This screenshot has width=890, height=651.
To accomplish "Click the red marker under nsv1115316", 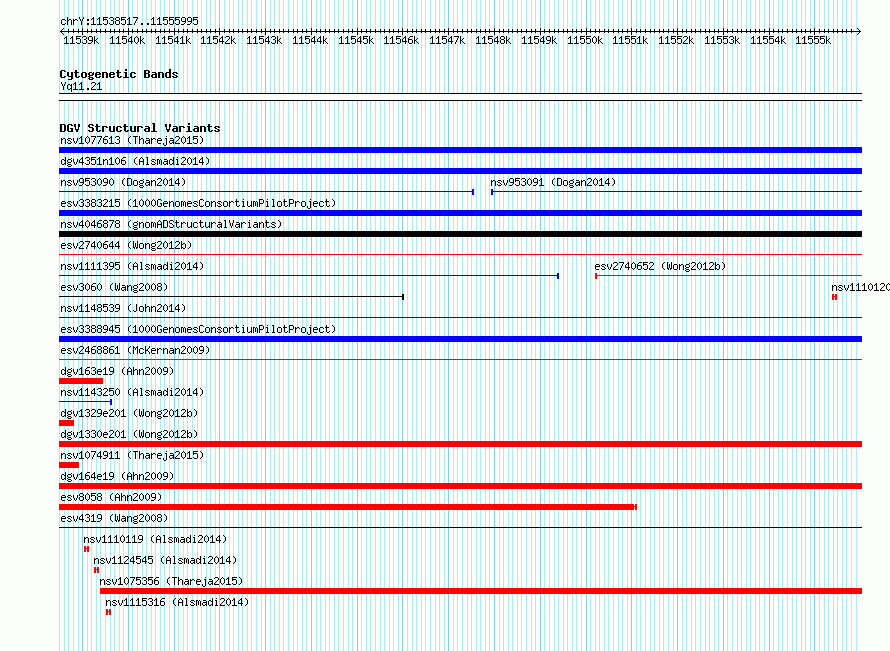I will click(108, 612).
